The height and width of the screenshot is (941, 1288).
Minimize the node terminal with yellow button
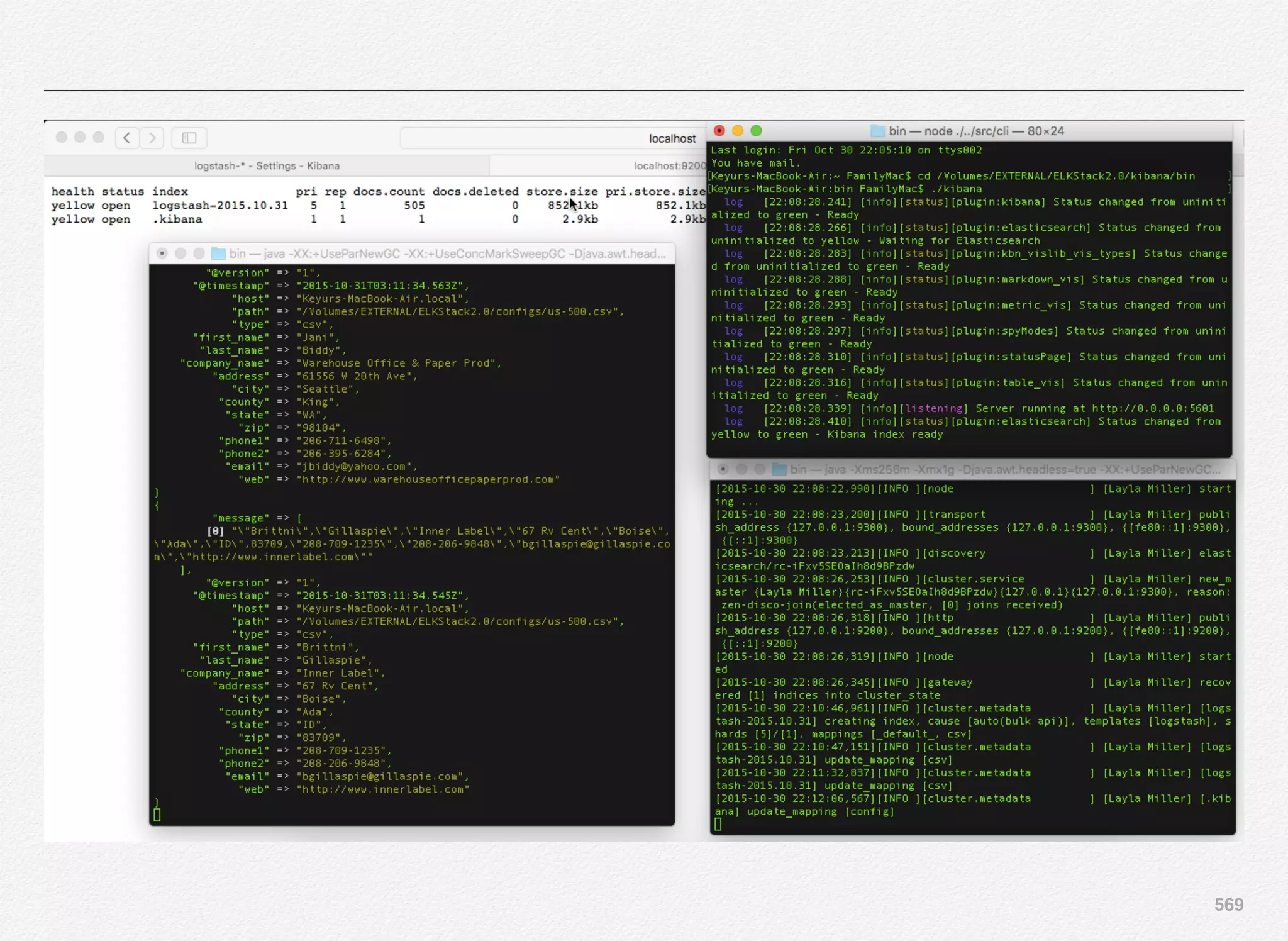point(738,131)
